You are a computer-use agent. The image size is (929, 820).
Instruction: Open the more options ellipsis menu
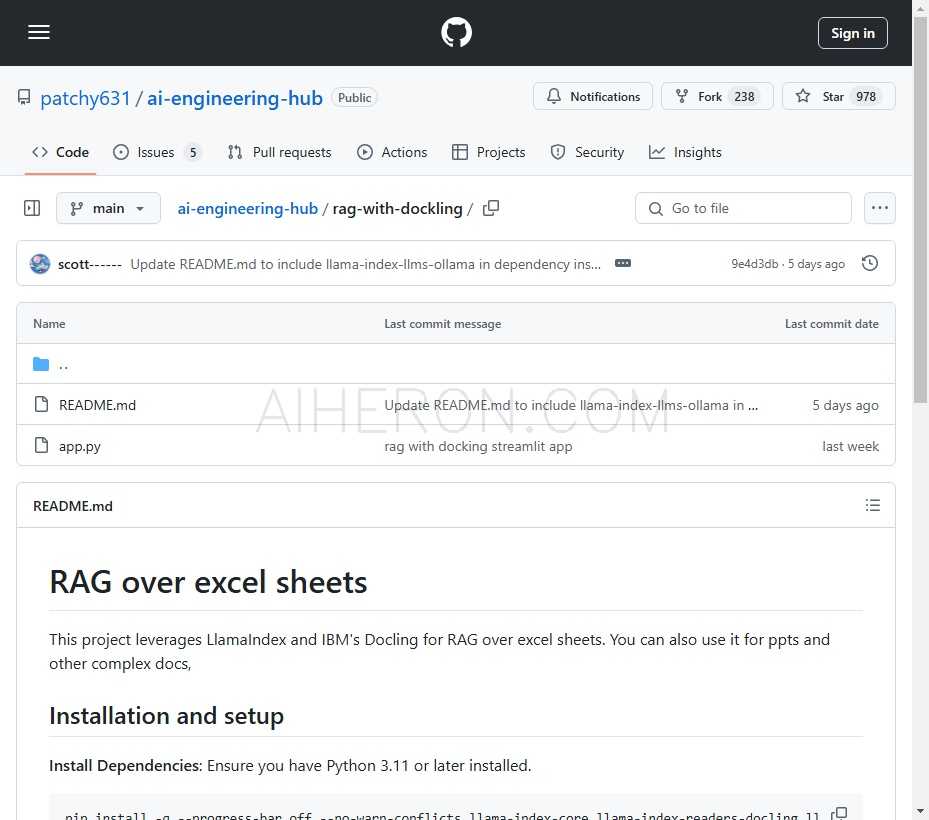[879, 207]
